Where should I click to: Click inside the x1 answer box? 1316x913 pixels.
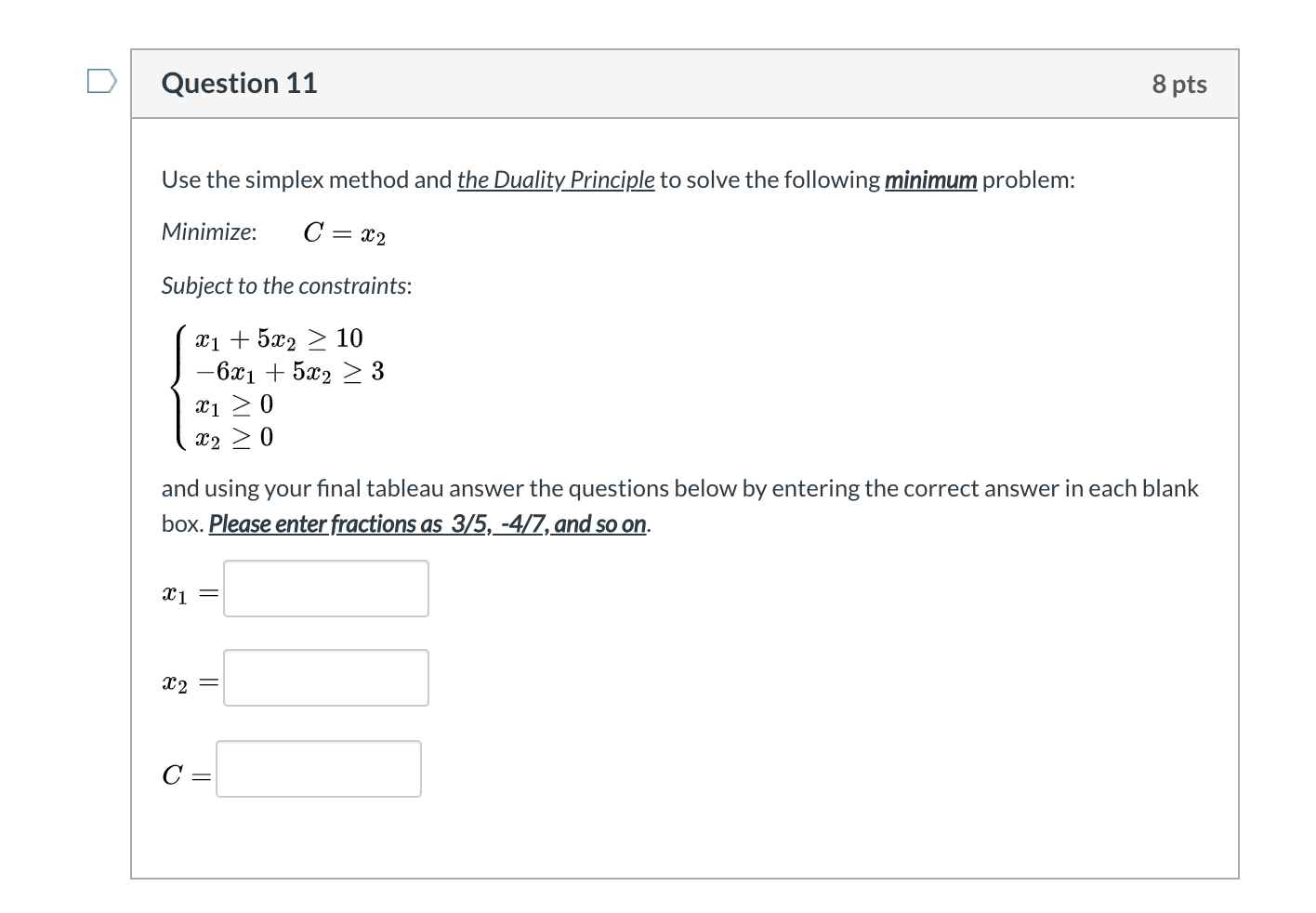[x=324, y=588]
